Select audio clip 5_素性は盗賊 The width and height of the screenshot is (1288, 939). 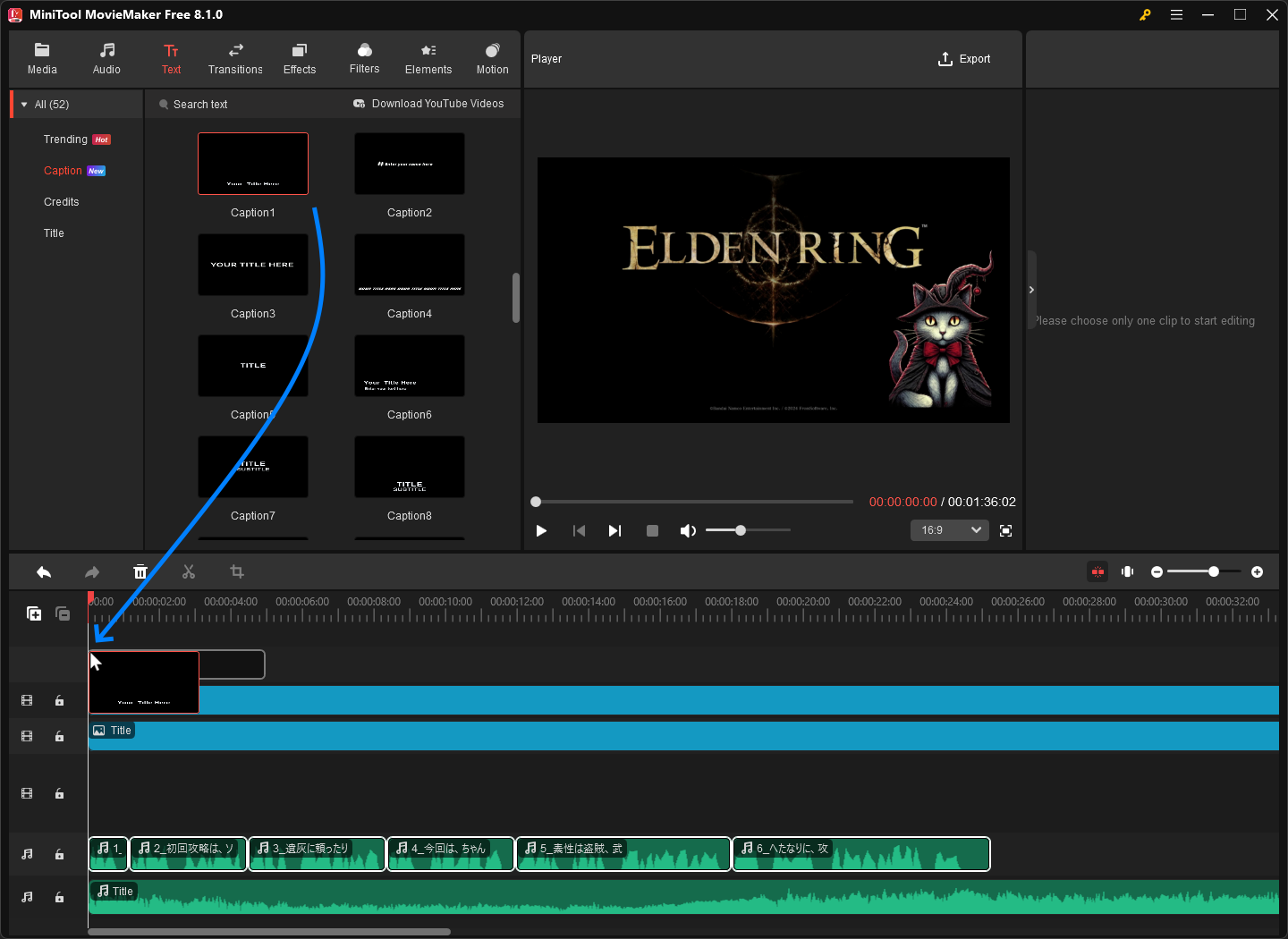(623, 854)
